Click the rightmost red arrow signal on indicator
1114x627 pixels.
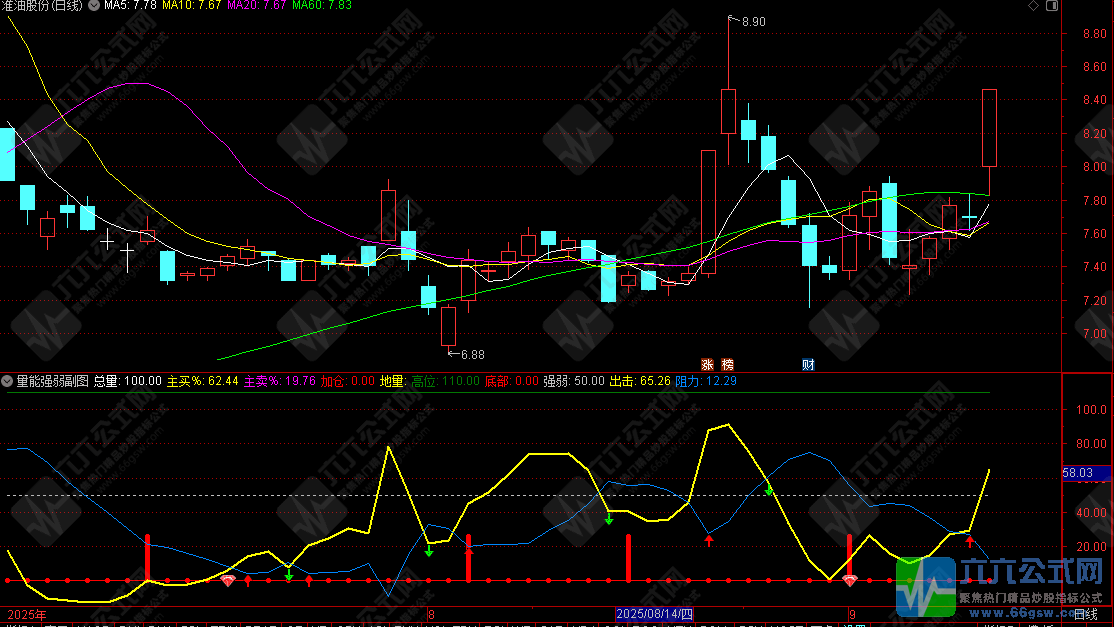pyautogui.click(x=969, y=541)
